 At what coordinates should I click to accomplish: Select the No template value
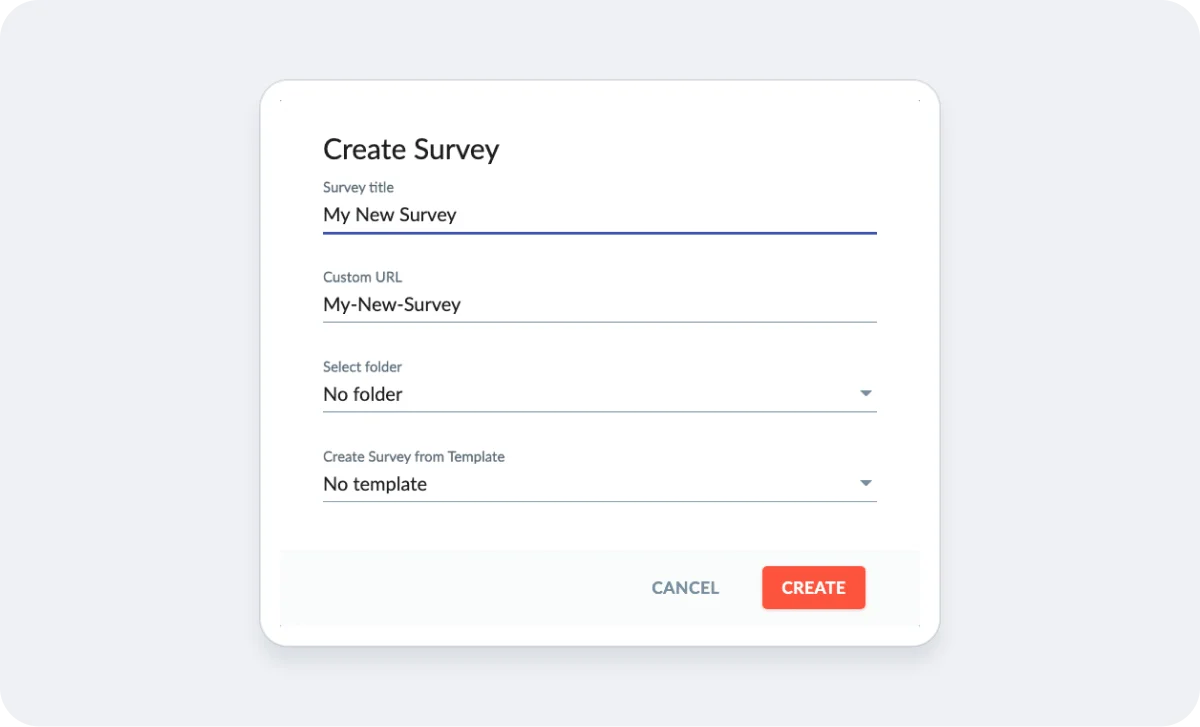pyautogui.click(x=375, y=484)
